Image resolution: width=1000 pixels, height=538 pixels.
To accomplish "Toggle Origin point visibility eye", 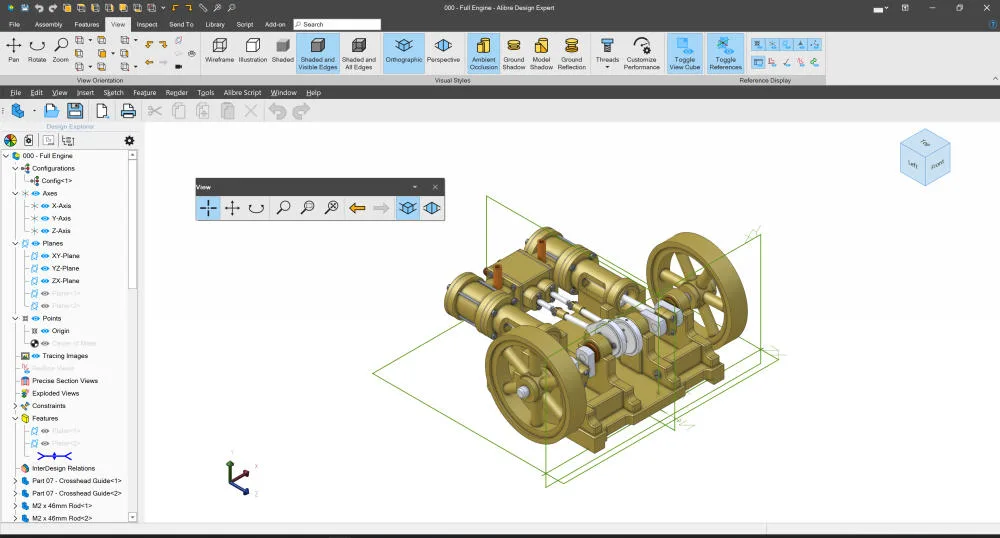I will [x=45, y=331].
